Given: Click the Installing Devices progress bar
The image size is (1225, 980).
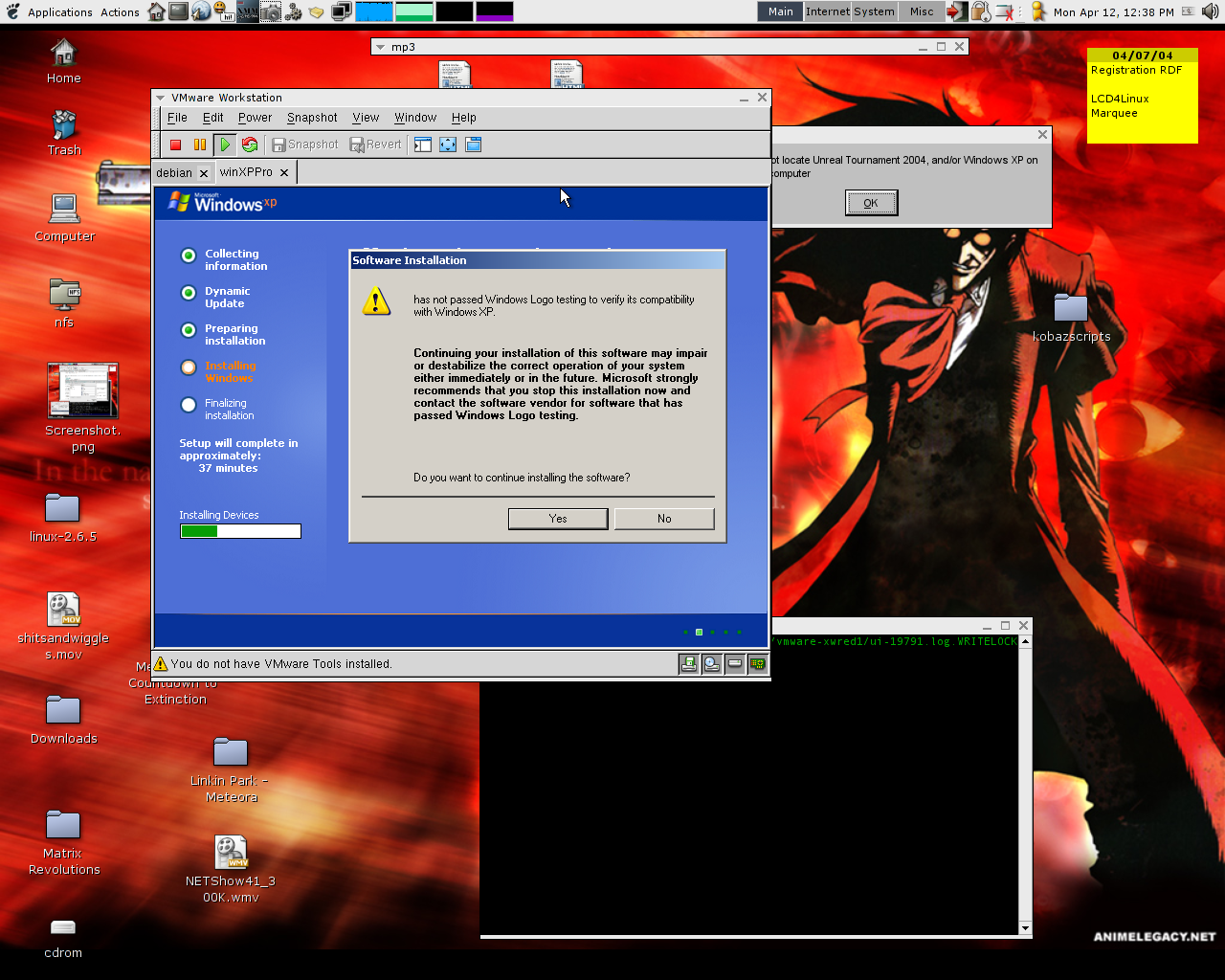Looking at the screenshot, I should 240,531.
